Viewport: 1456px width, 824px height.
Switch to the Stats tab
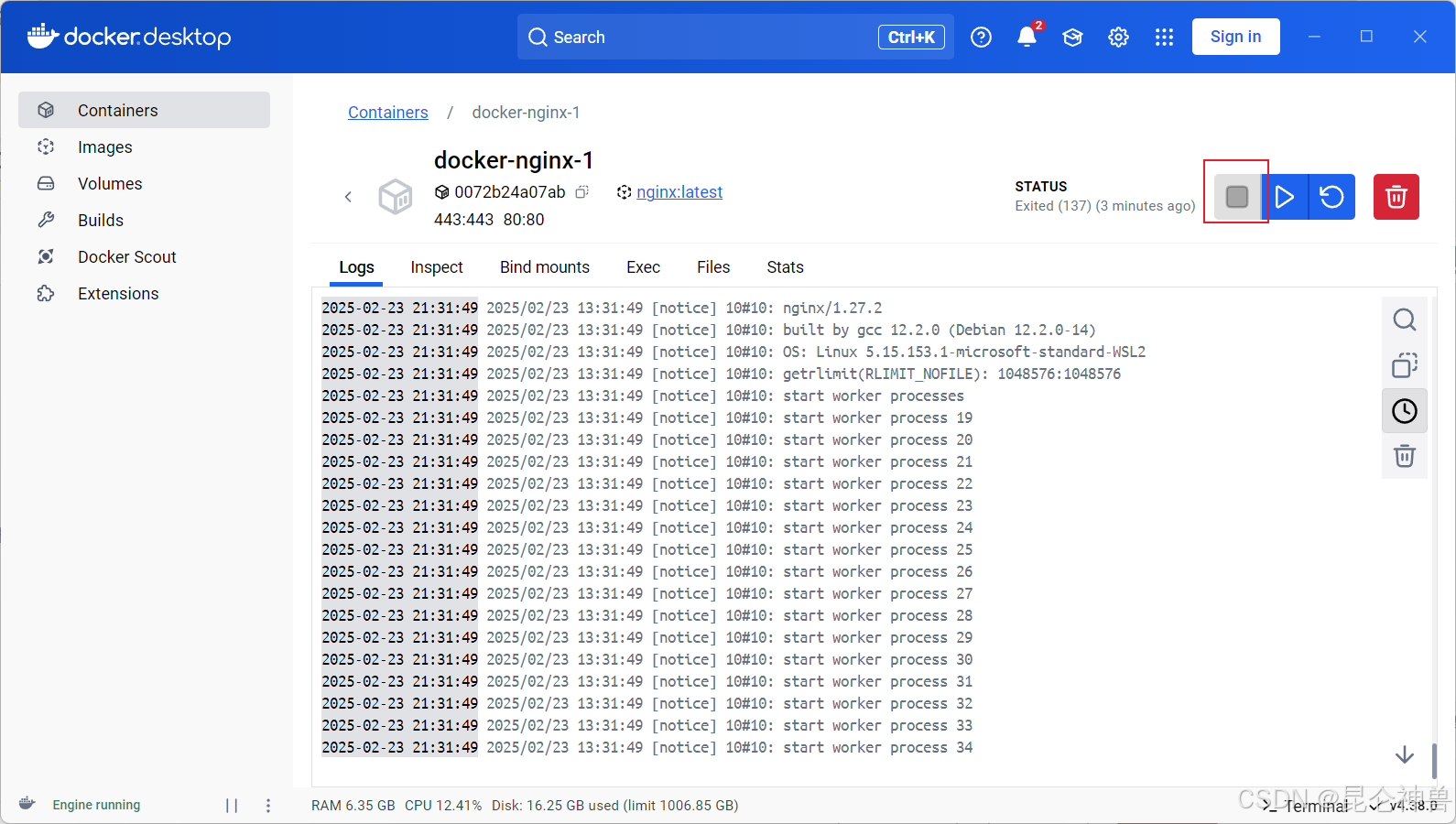click(785, 267)
